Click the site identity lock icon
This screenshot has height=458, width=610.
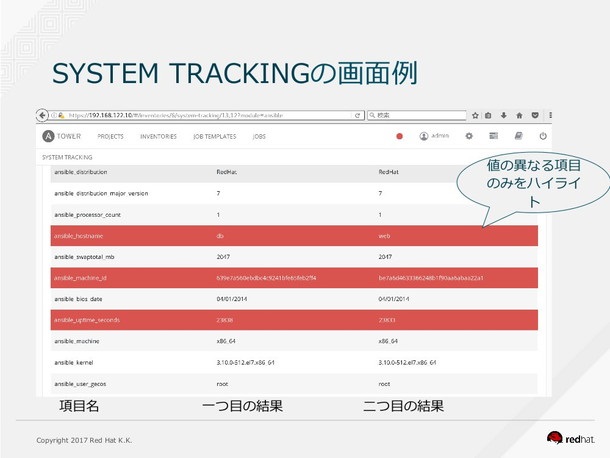[61, 116]
